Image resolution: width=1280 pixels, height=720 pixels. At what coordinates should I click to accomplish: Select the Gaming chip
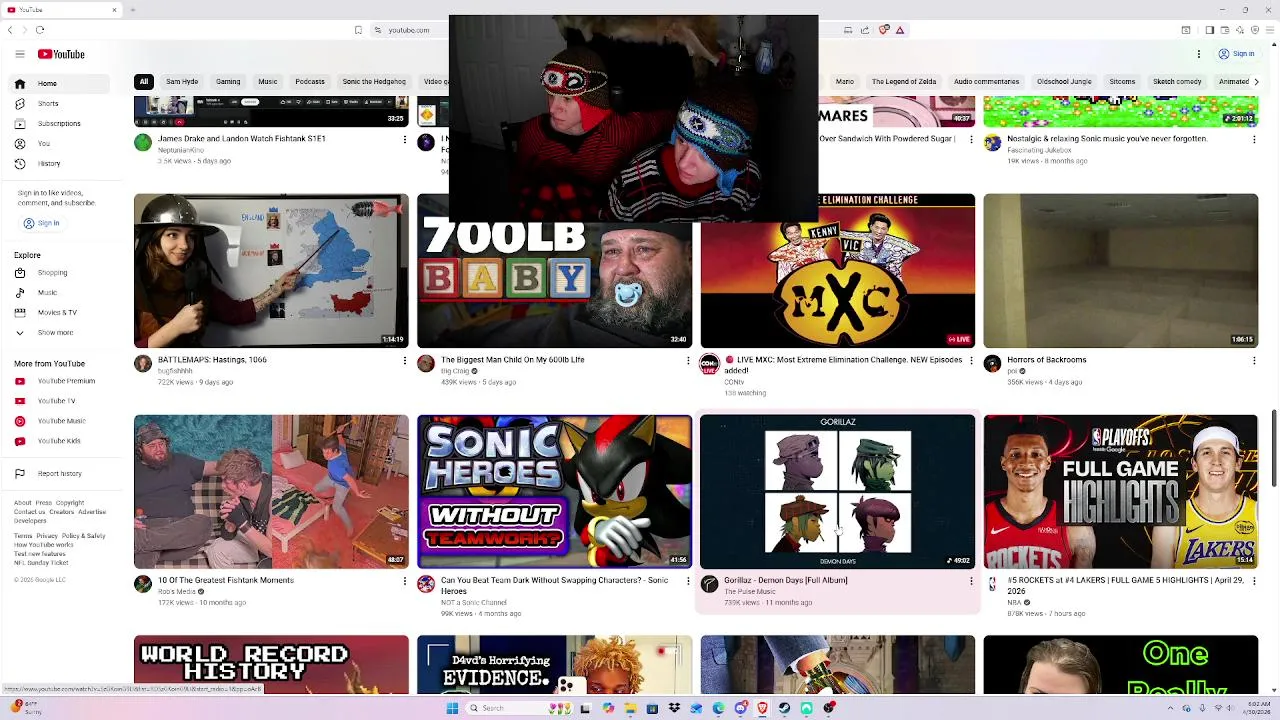pos(228,81)
